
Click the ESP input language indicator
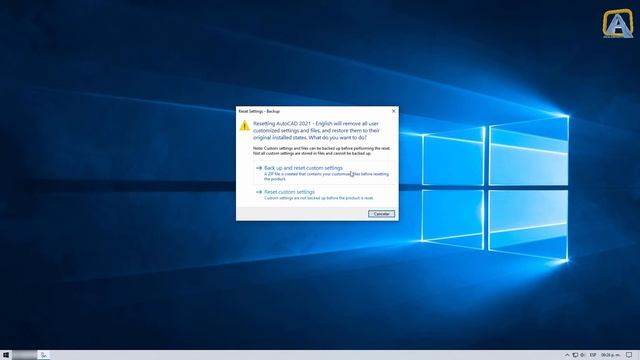(593, 355)
